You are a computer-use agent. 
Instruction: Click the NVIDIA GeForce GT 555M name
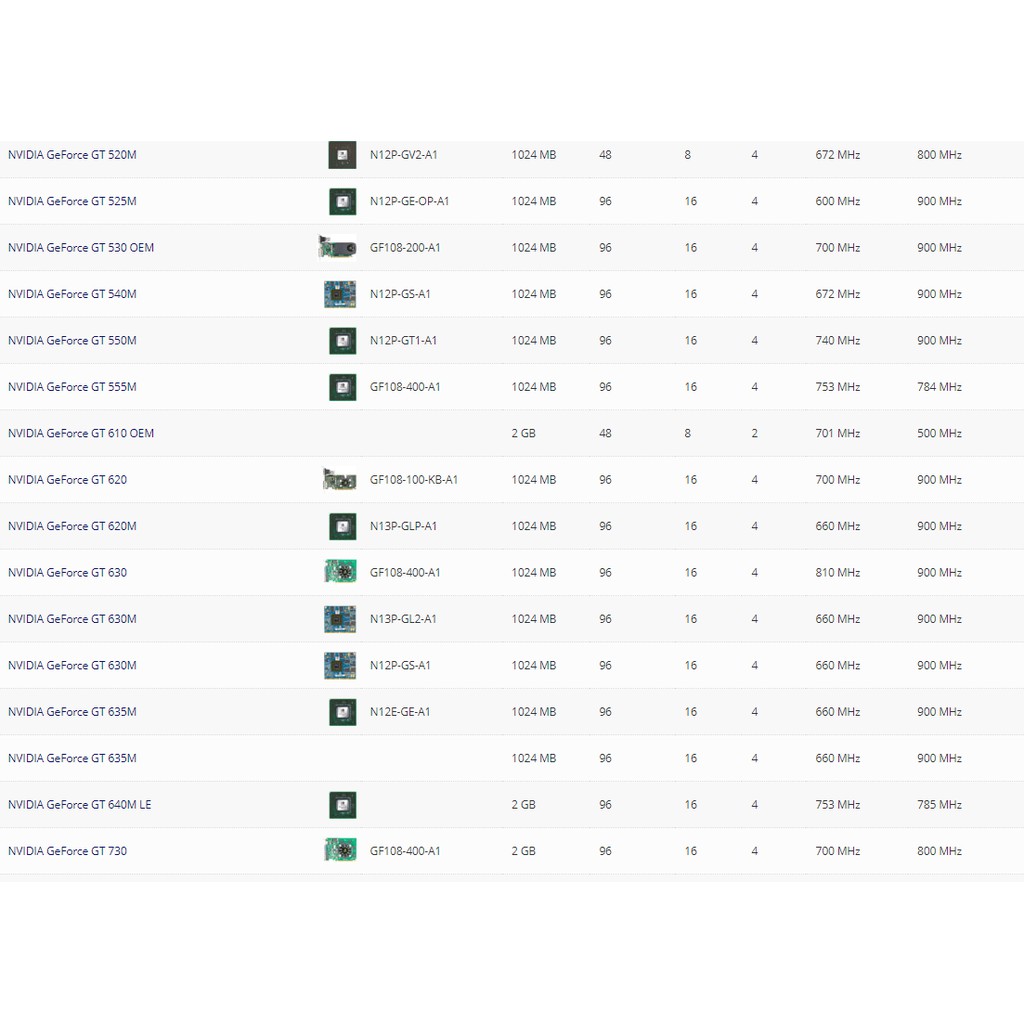pyautogui.click(x=72, y=387)
